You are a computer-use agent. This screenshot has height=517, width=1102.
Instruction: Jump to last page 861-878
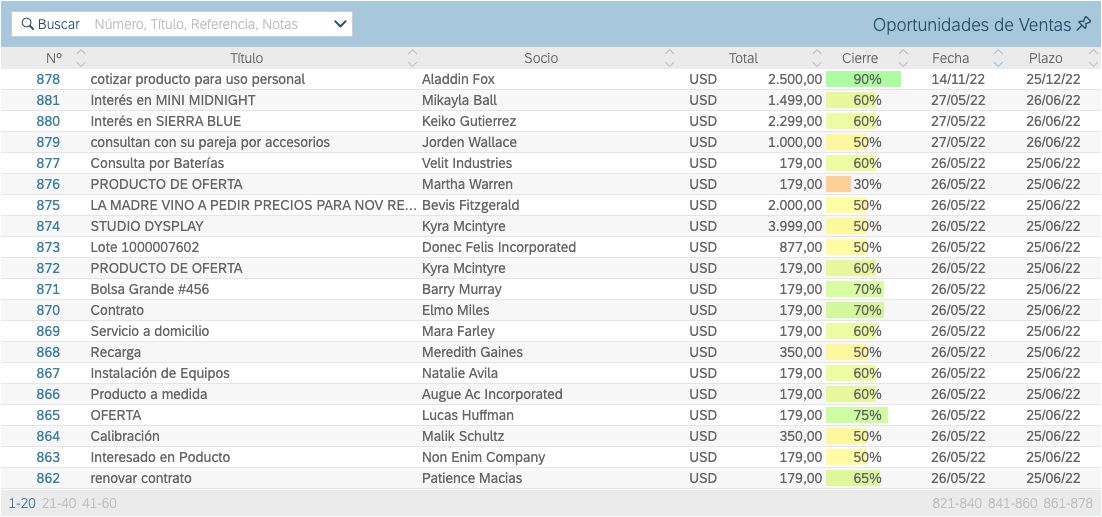[1067, 503]
